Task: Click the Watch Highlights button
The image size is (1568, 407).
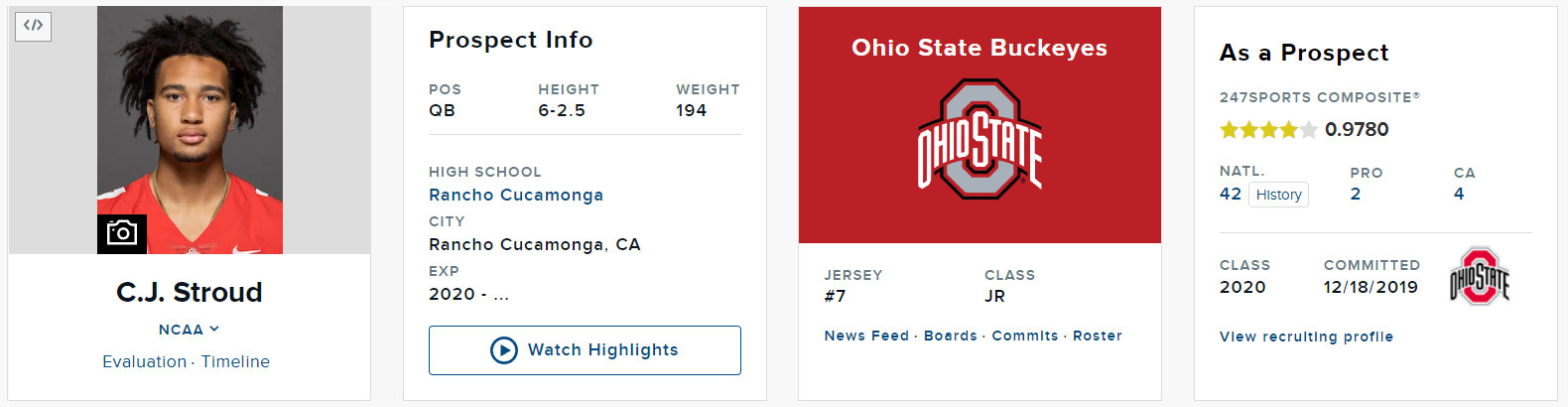Action: tap(585, 350)
